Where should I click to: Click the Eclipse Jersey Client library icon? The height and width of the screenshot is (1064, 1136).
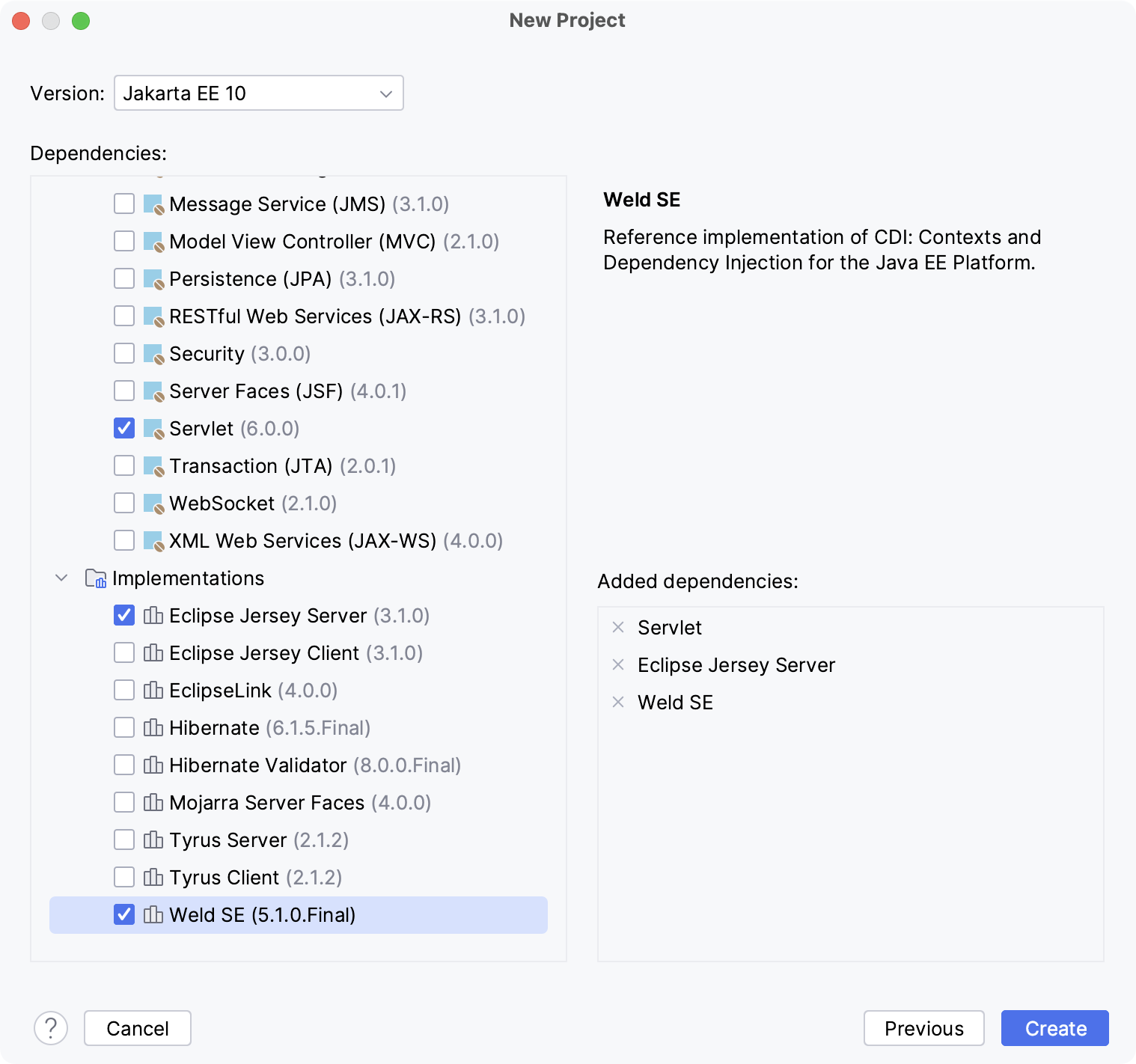(x=153, y=652)
